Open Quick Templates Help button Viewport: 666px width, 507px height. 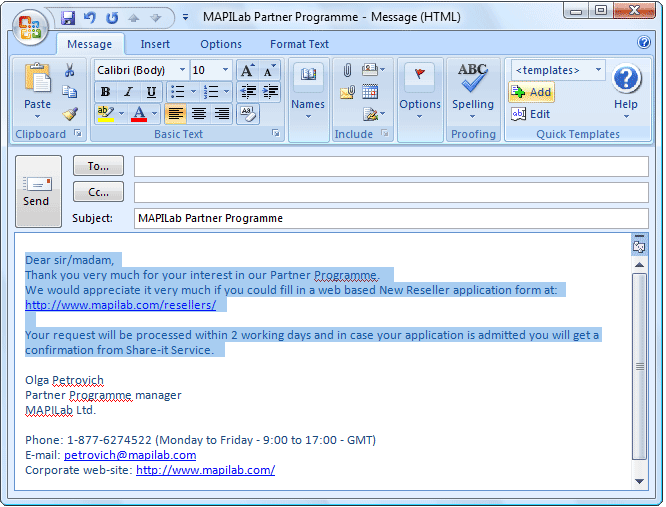[626, 92]
